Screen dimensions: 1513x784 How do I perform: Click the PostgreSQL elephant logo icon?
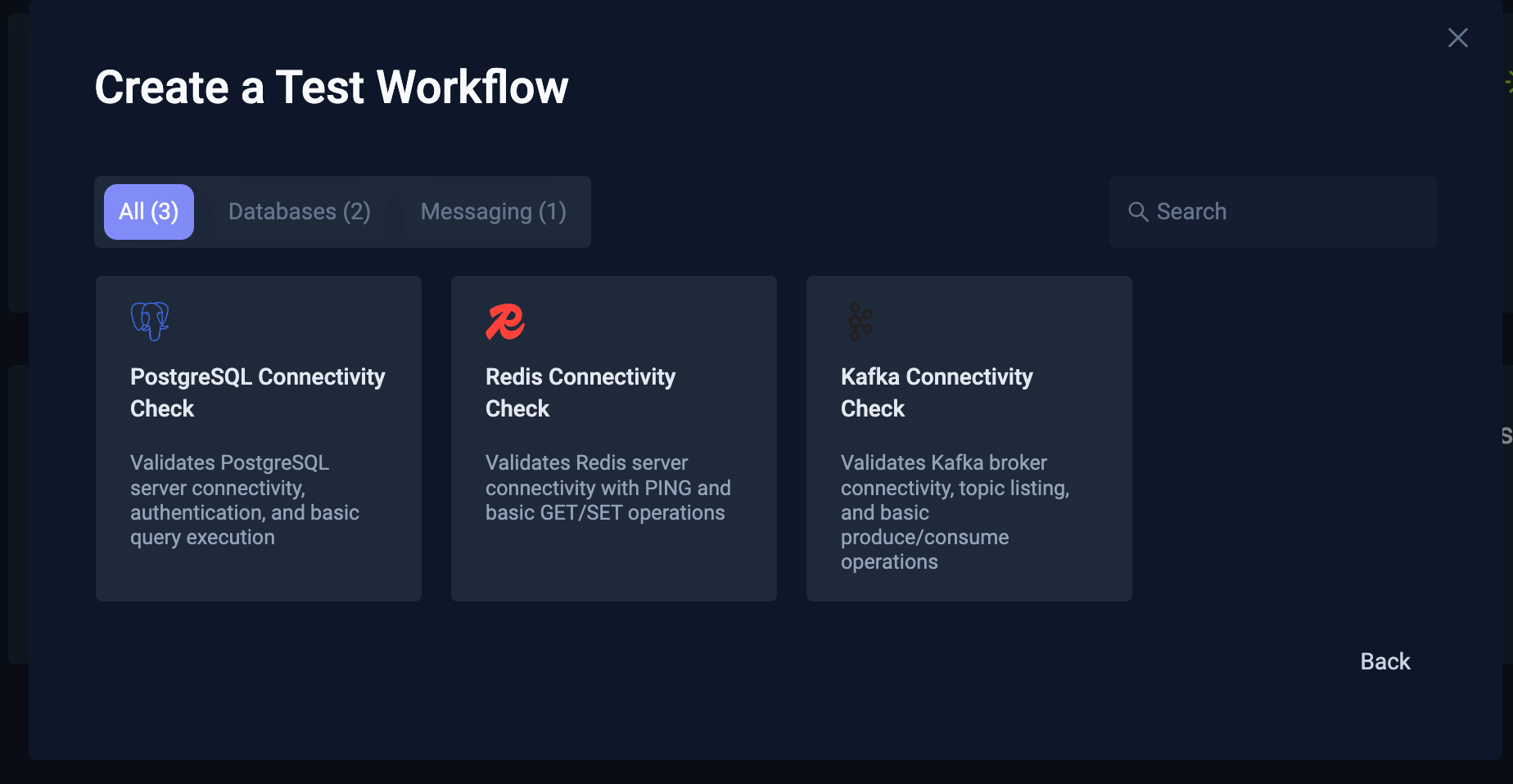pos(149,320)
